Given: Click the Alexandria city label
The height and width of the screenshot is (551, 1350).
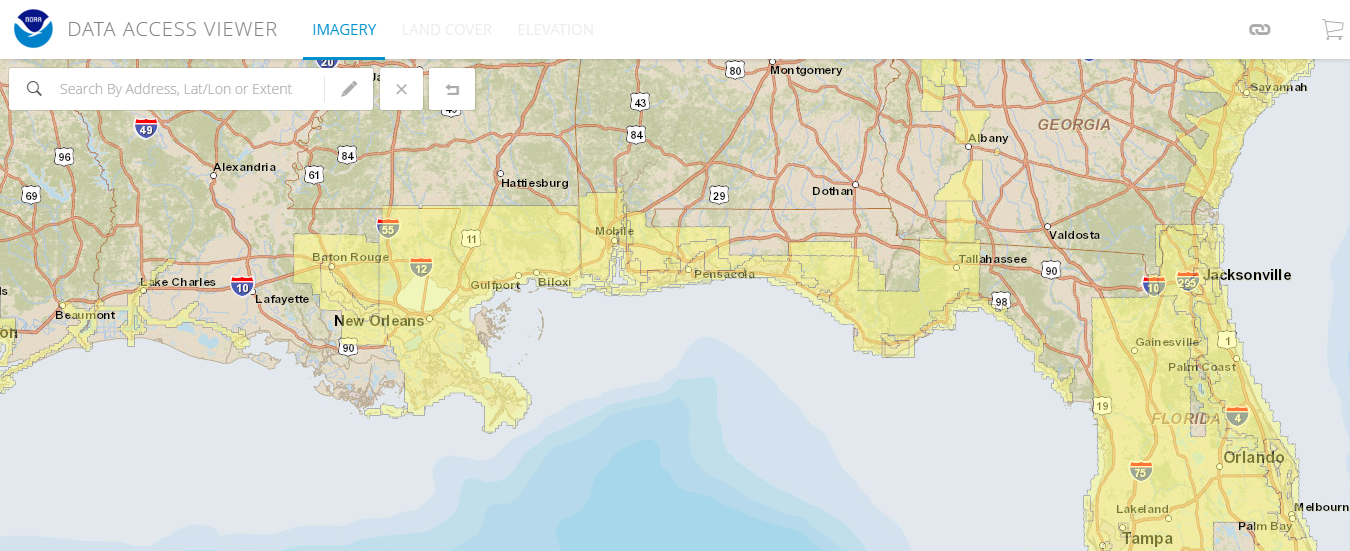Looking at the screenshot, I should [245, 167].
